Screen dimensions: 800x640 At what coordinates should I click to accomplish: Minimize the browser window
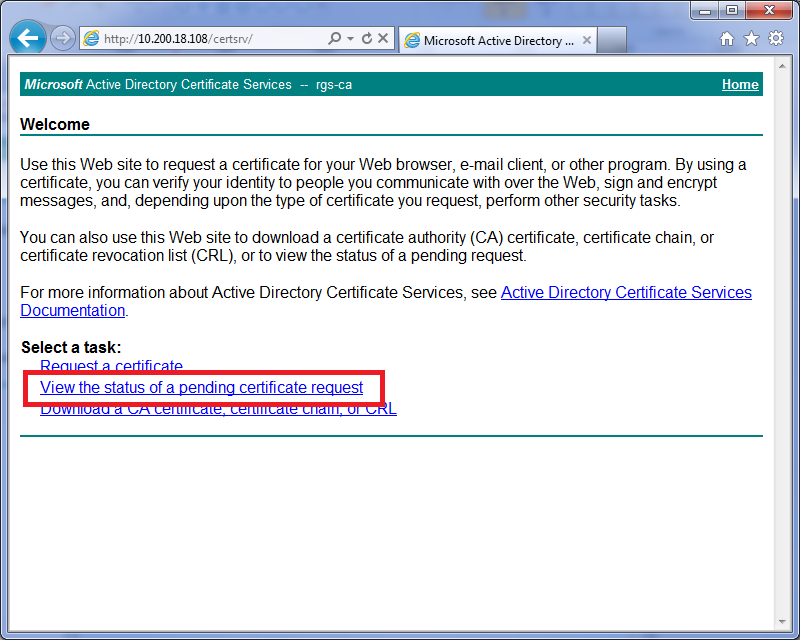[x=705, y=10]
